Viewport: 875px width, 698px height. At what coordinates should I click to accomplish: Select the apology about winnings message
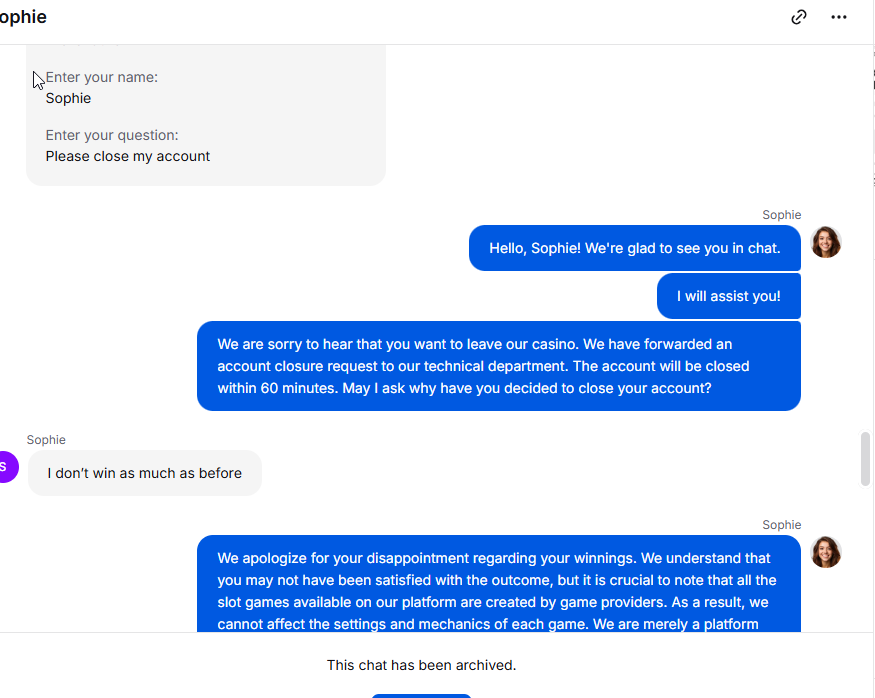(x=498, y=590)
